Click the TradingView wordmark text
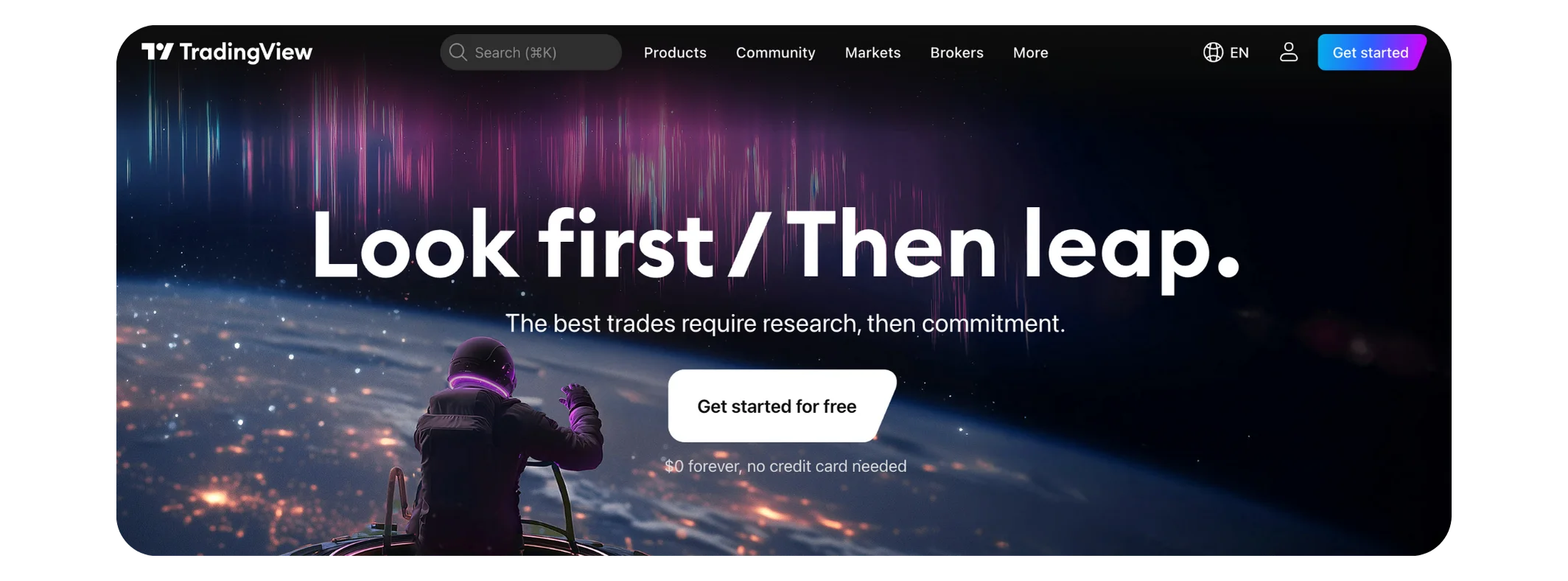Screen dimensions: 1568x581 pyautogui.click(x=246, y=52)
